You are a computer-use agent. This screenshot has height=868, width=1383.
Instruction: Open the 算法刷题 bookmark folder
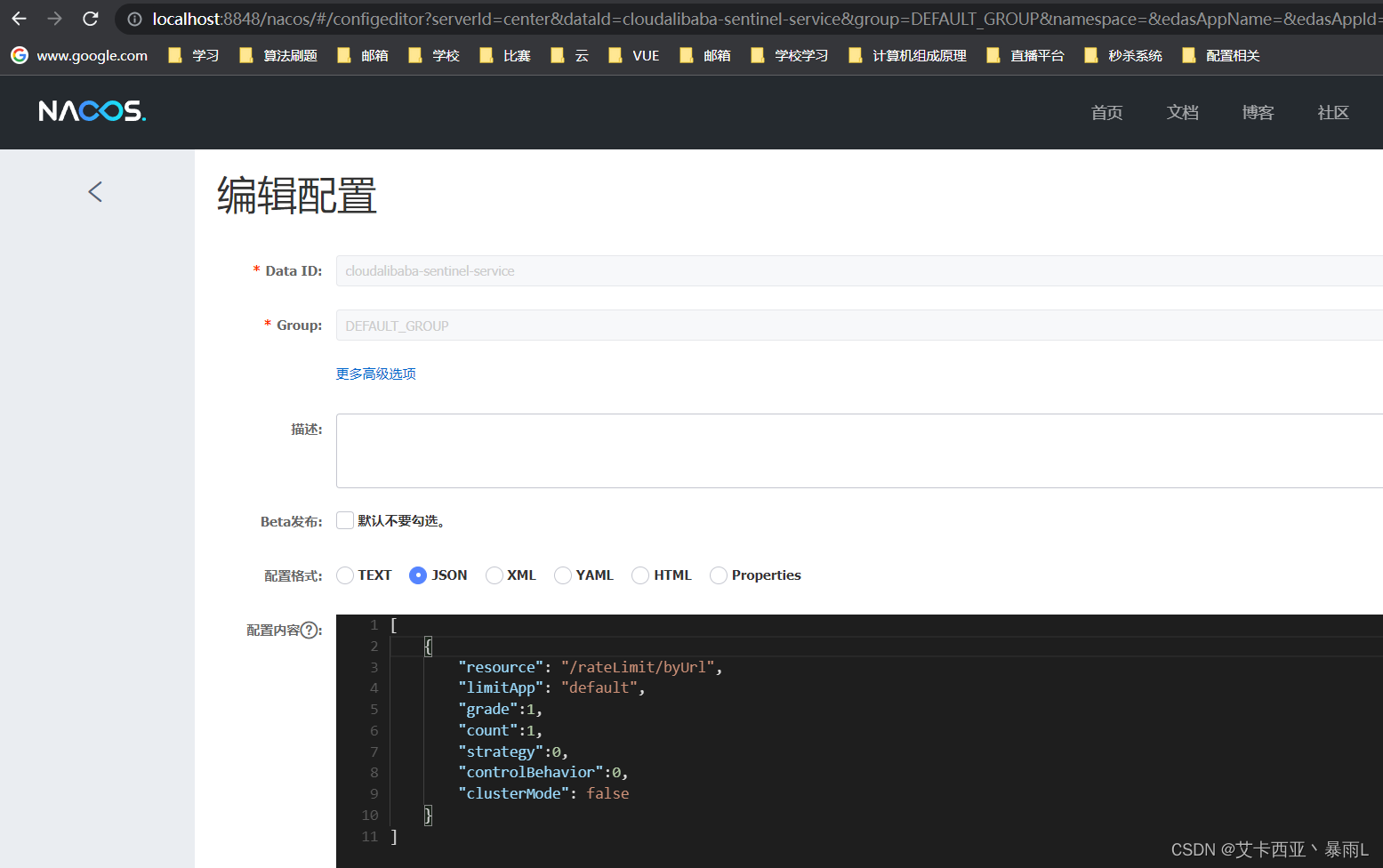pyautogui.click(x=278, y=55)
